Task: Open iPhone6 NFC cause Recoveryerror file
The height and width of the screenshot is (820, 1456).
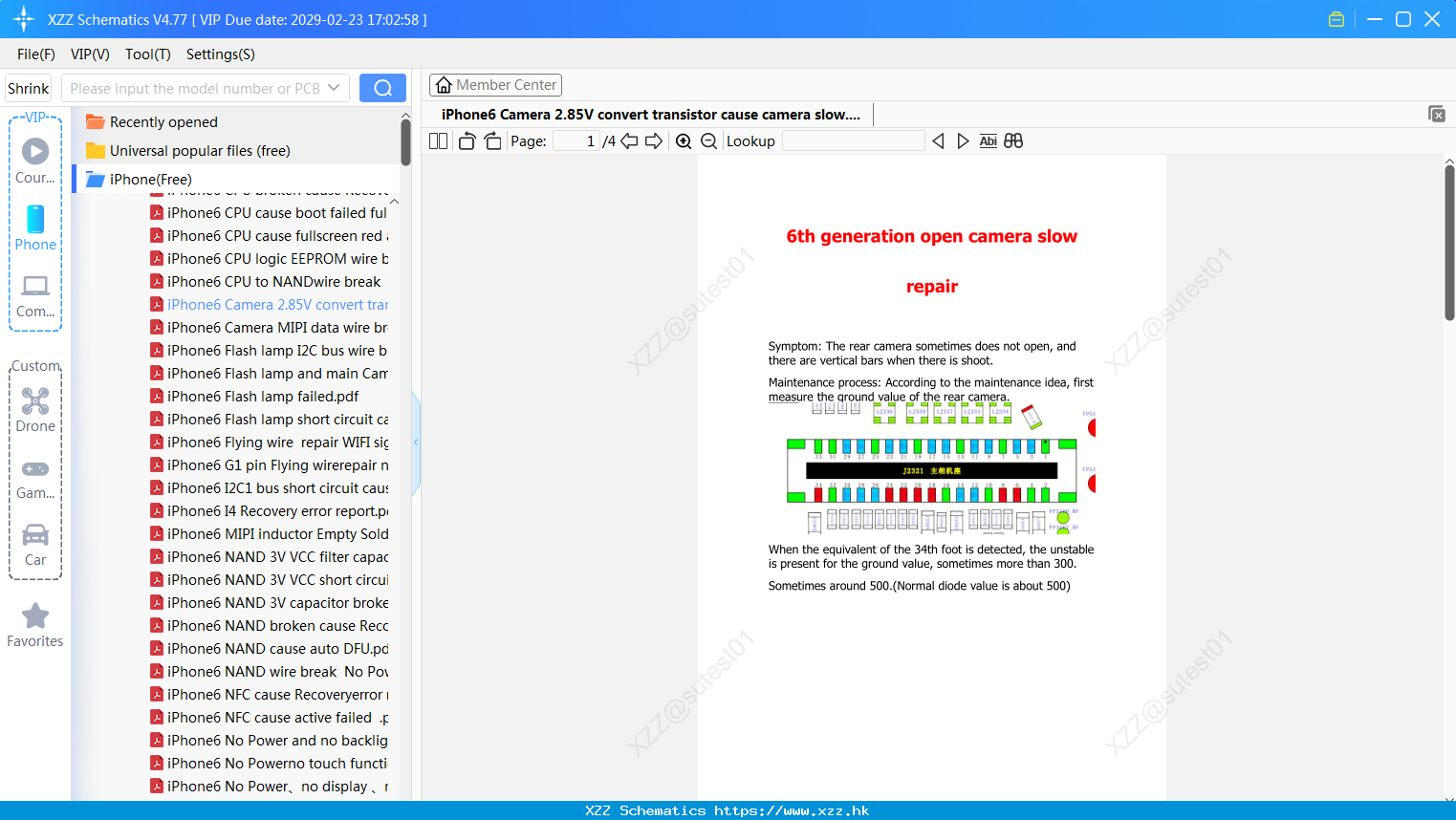Action: (x=269, y=695)
